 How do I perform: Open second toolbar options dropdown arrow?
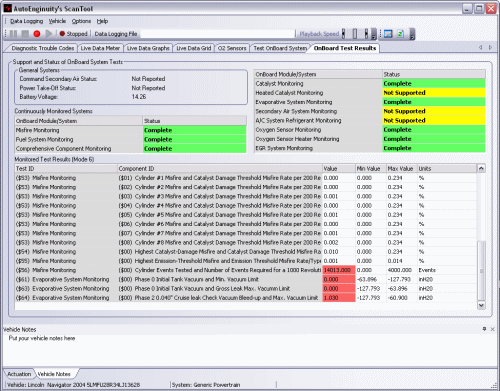[412, 34]
